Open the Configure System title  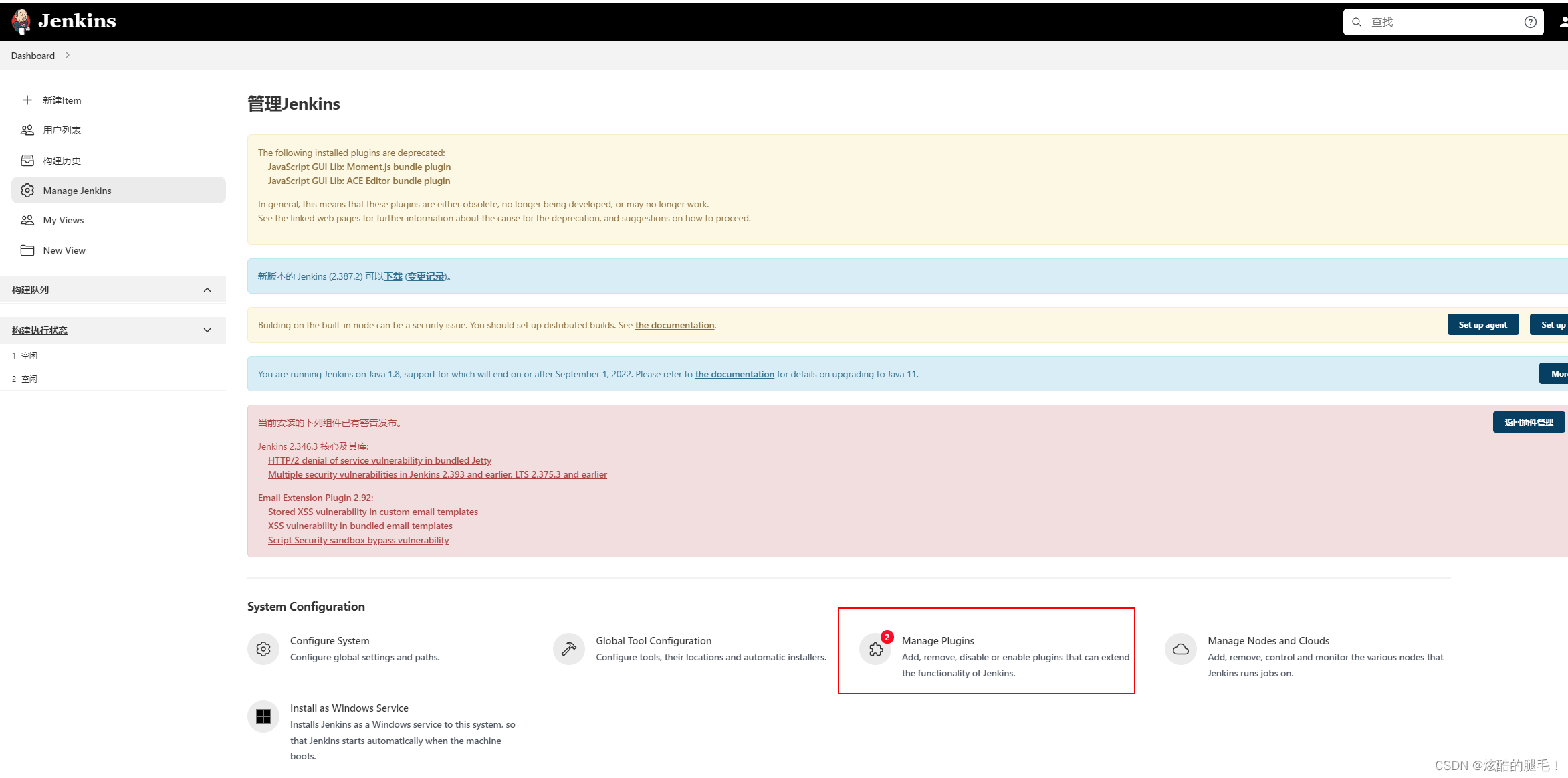coord(330,640)
